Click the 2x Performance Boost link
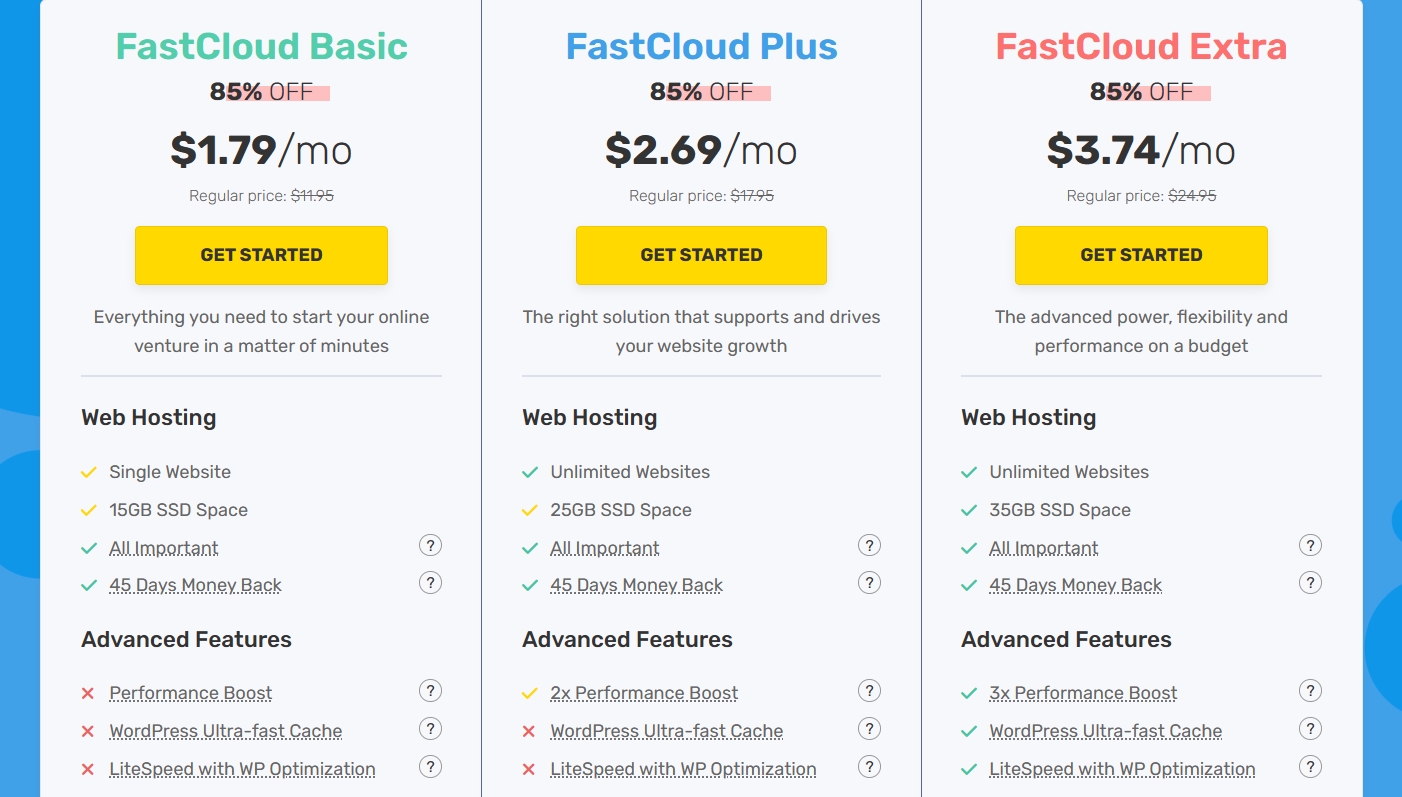The width and height of the screenshot is (1402, 797). pos(644,693)
